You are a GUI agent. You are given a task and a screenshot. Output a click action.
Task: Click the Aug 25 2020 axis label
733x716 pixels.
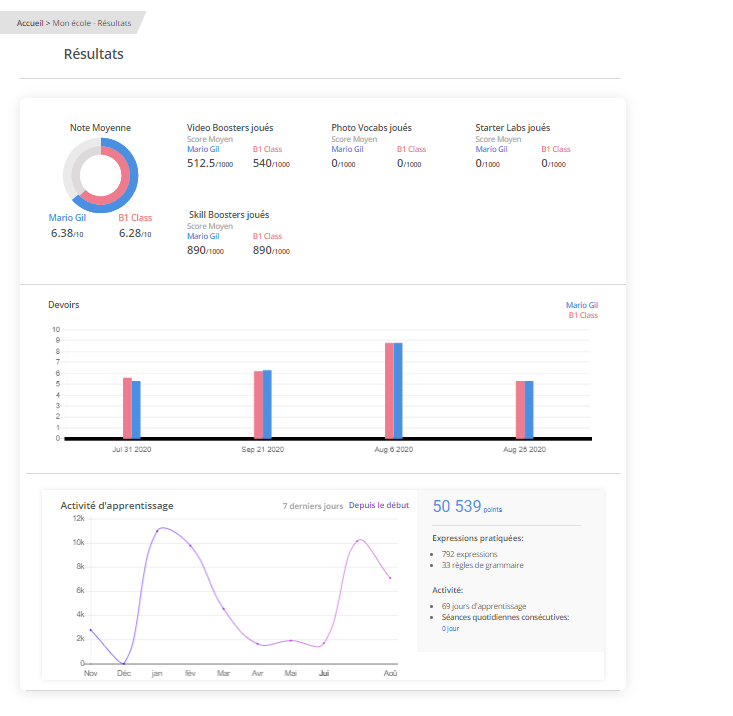click(525, 450)
